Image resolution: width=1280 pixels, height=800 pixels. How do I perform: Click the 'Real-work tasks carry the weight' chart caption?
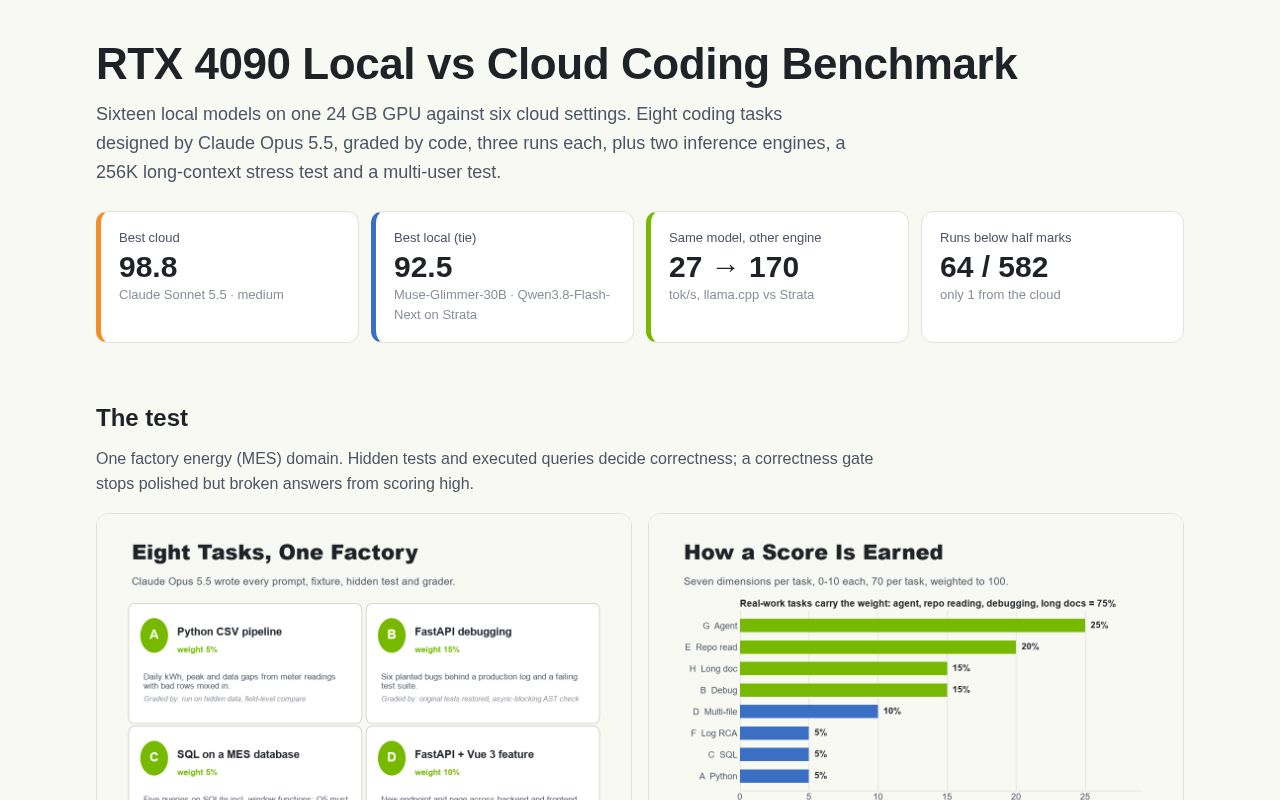pos(927,604)
